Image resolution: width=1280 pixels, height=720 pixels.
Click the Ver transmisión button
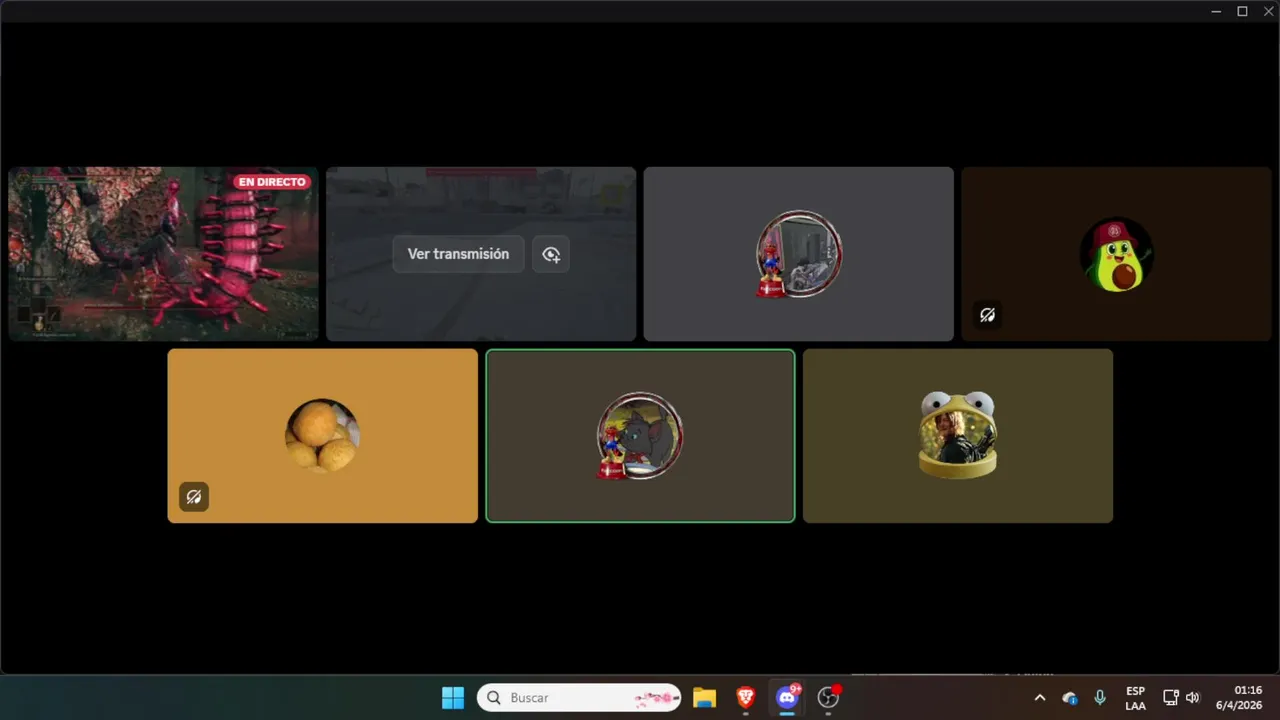(x=458, y=254)
